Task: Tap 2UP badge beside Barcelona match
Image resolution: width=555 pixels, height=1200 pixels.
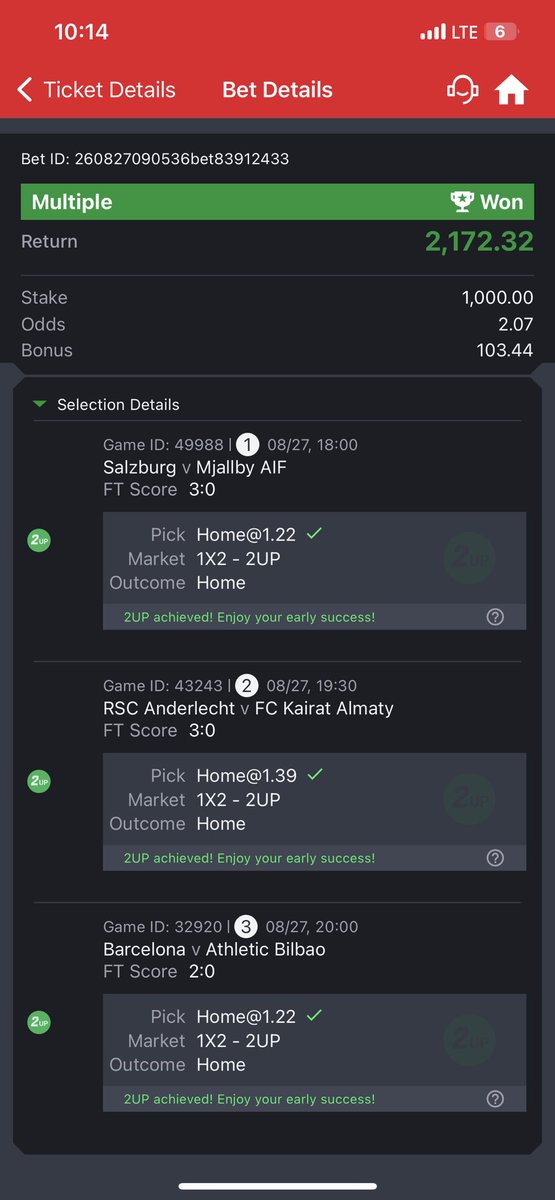Action: [x=38, y=1023]
